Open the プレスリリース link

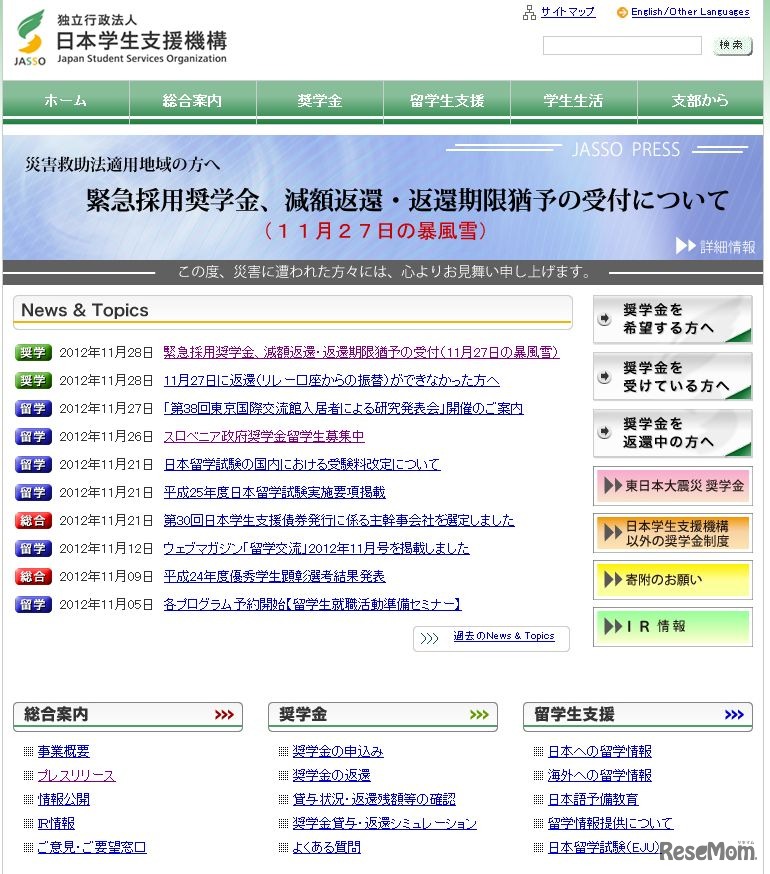pos(76,775)
